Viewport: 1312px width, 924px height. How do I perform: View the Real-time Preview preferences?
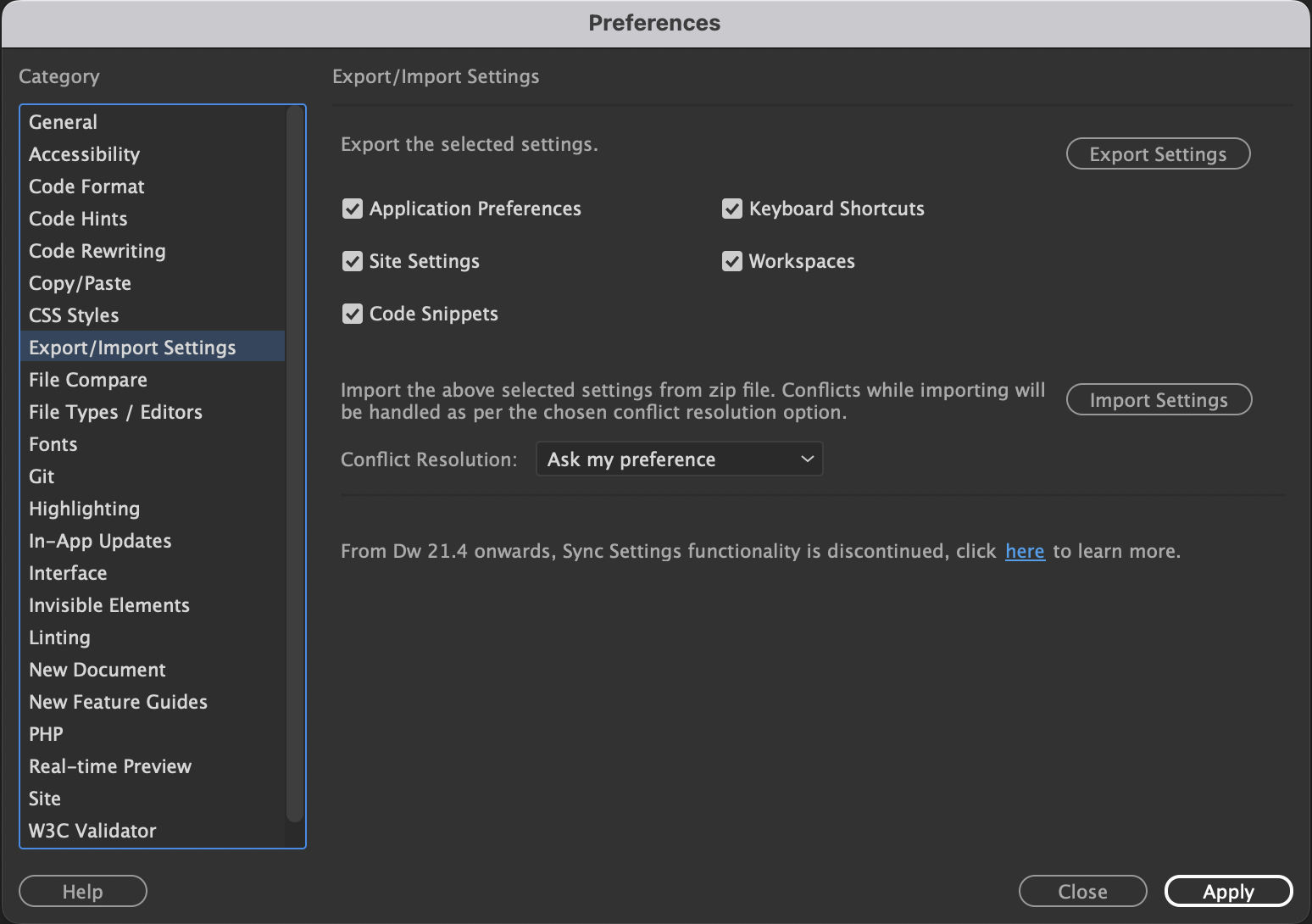[109, 765]
